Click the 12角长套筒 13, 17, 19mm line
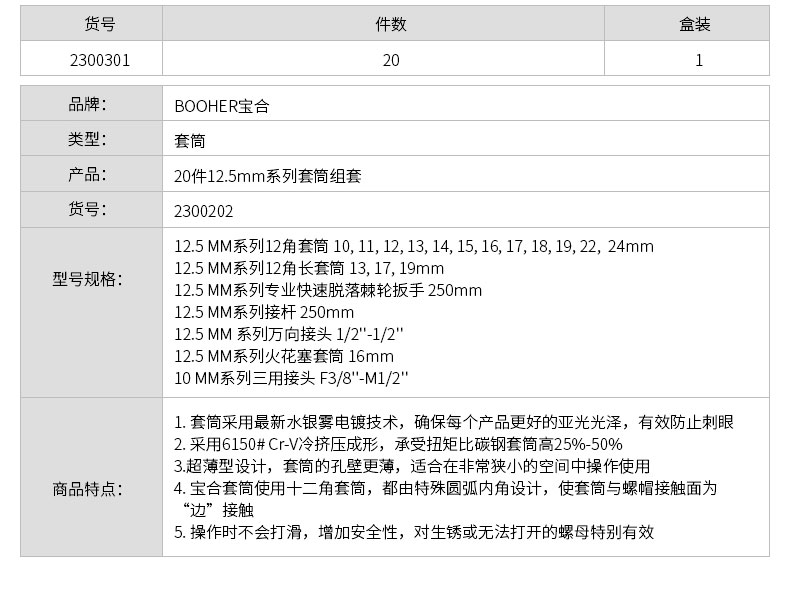The height and width of the screenshot is (590, 790). point(309,268)
